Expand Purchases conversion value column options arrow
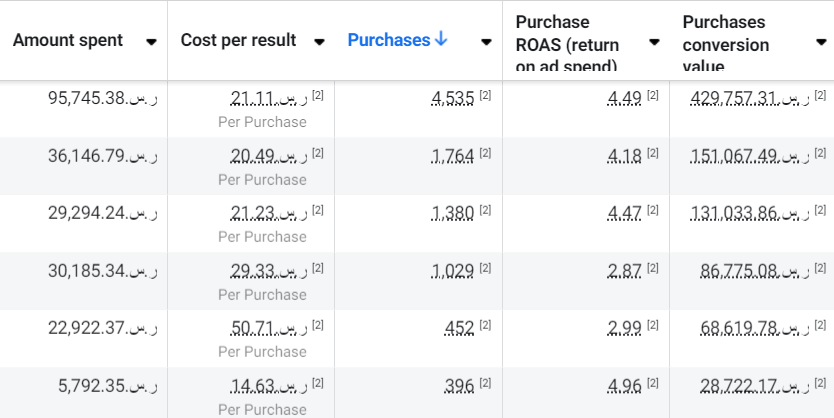834x418 pixels. point(821,42)
